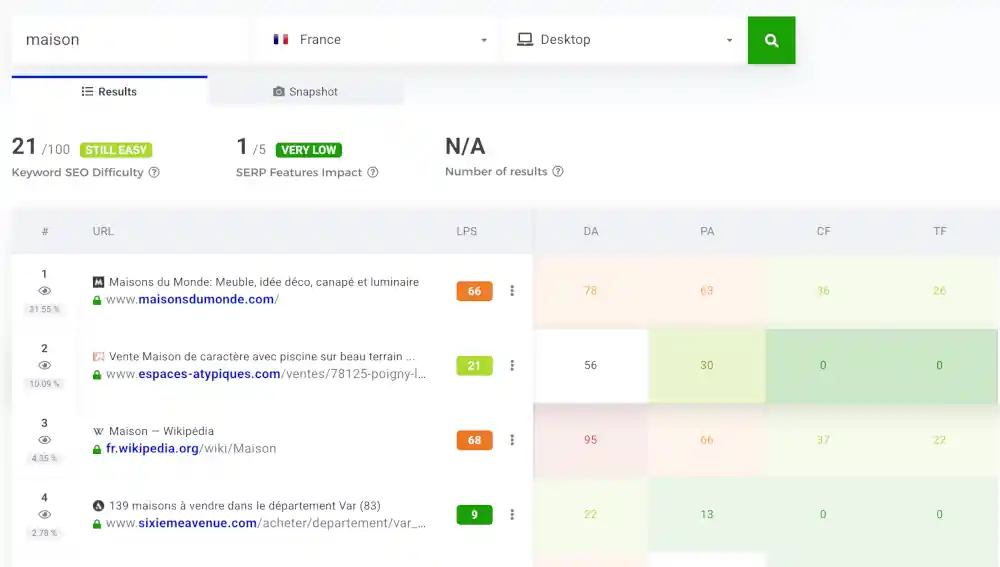Toggle eye icon for result 3 Wikipédia
Screen dimensions: 1000x567
[x=44, y=440]
